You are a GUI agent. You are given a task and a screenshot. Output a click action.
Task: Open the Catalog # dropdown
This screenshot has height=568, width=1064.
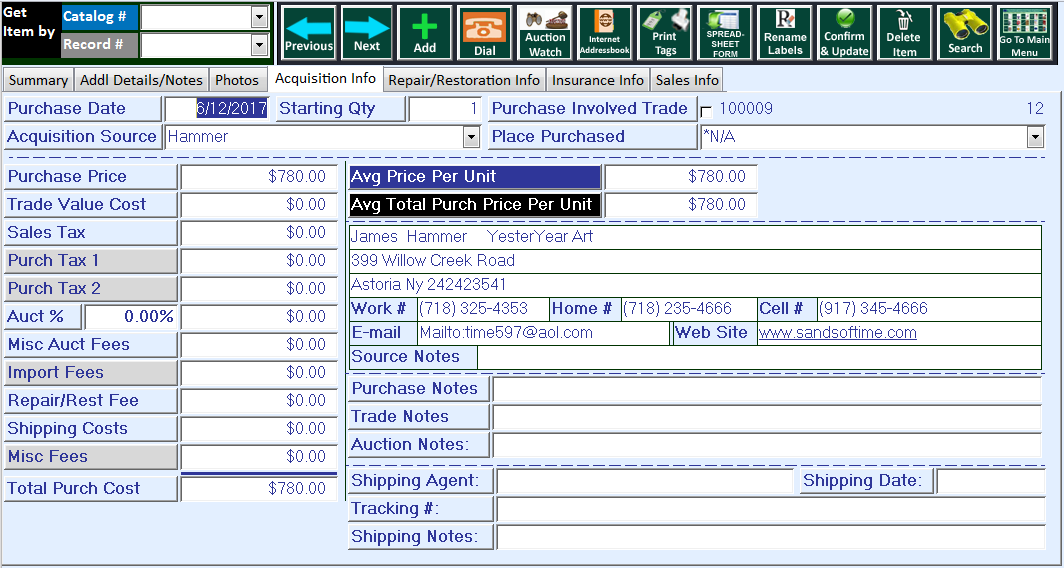[x=259, y=17]
